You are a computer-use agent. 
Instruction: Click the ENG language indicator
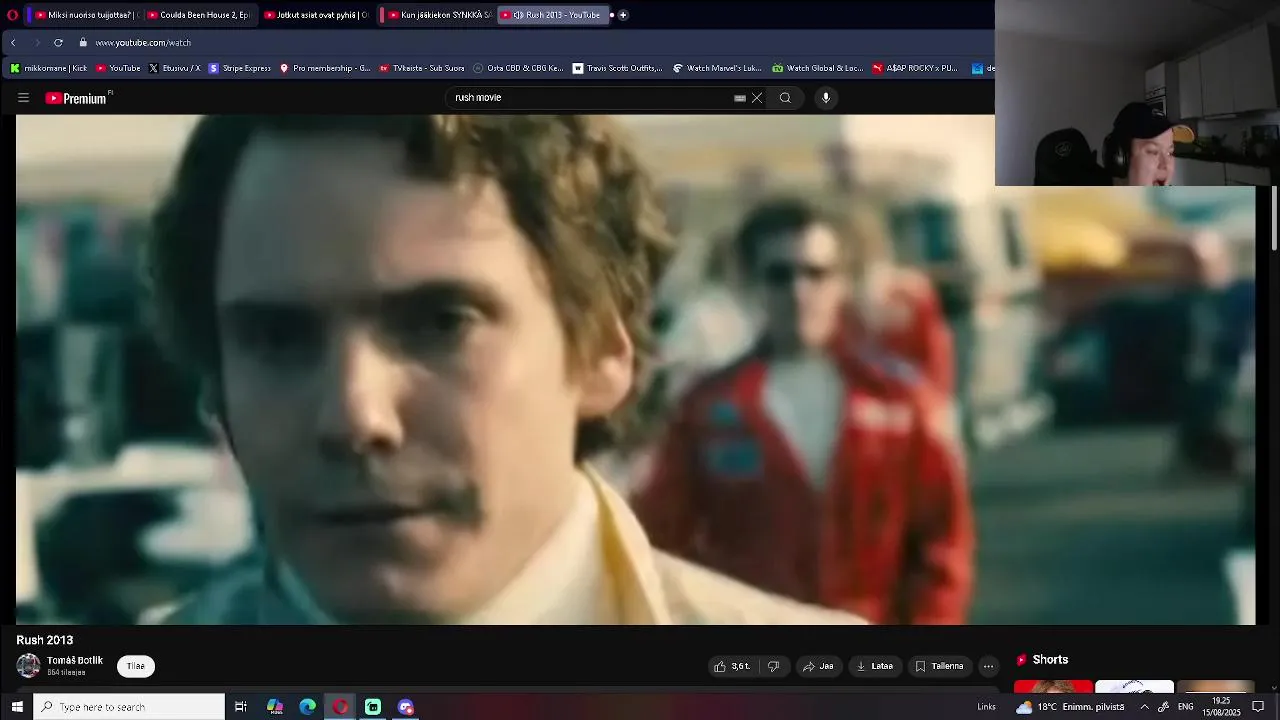(1185, 707)
